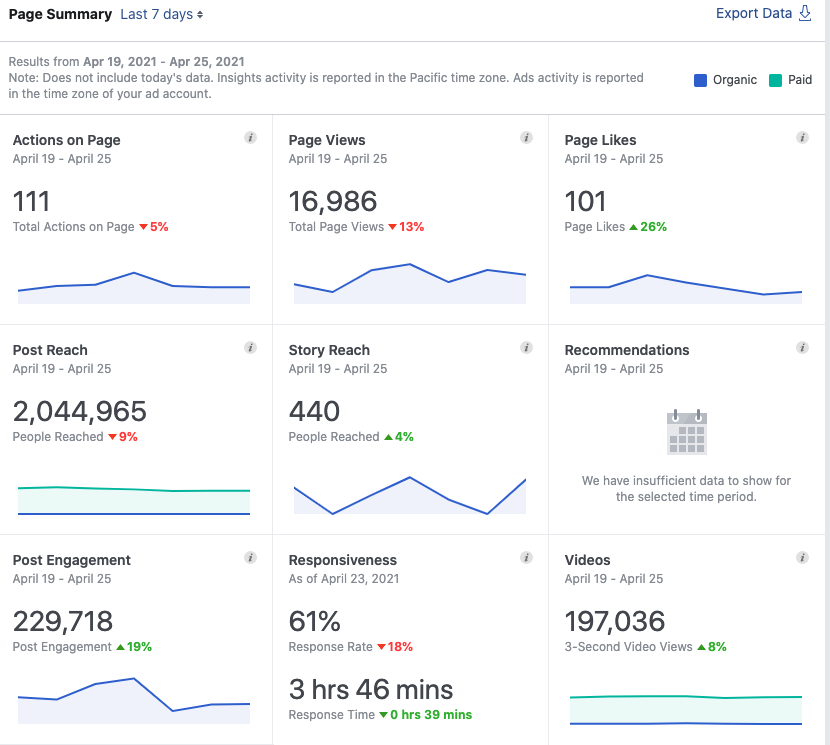
Task: Click the green Paid legend swatch
Action: click(775, 80)
